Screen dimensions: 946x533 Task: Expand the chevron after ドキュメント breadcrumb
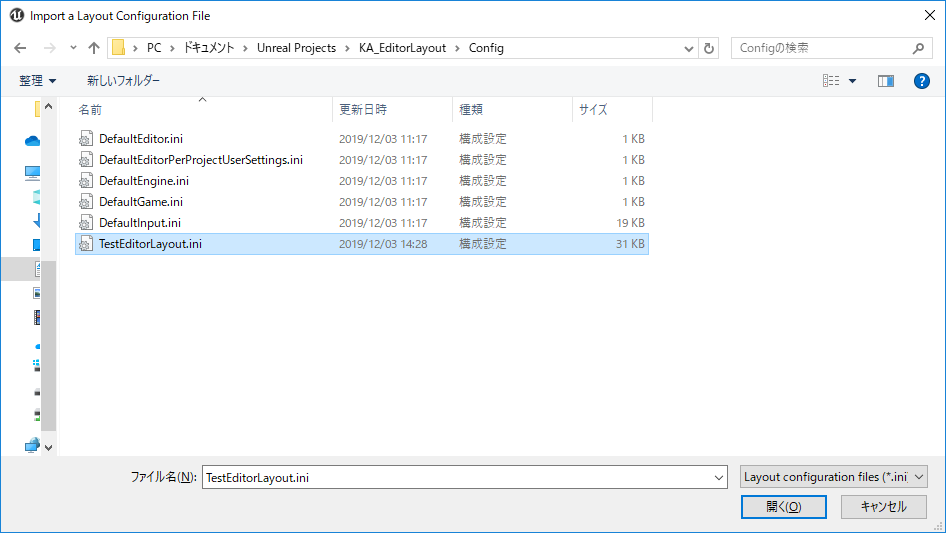click(x=246, y=48)
